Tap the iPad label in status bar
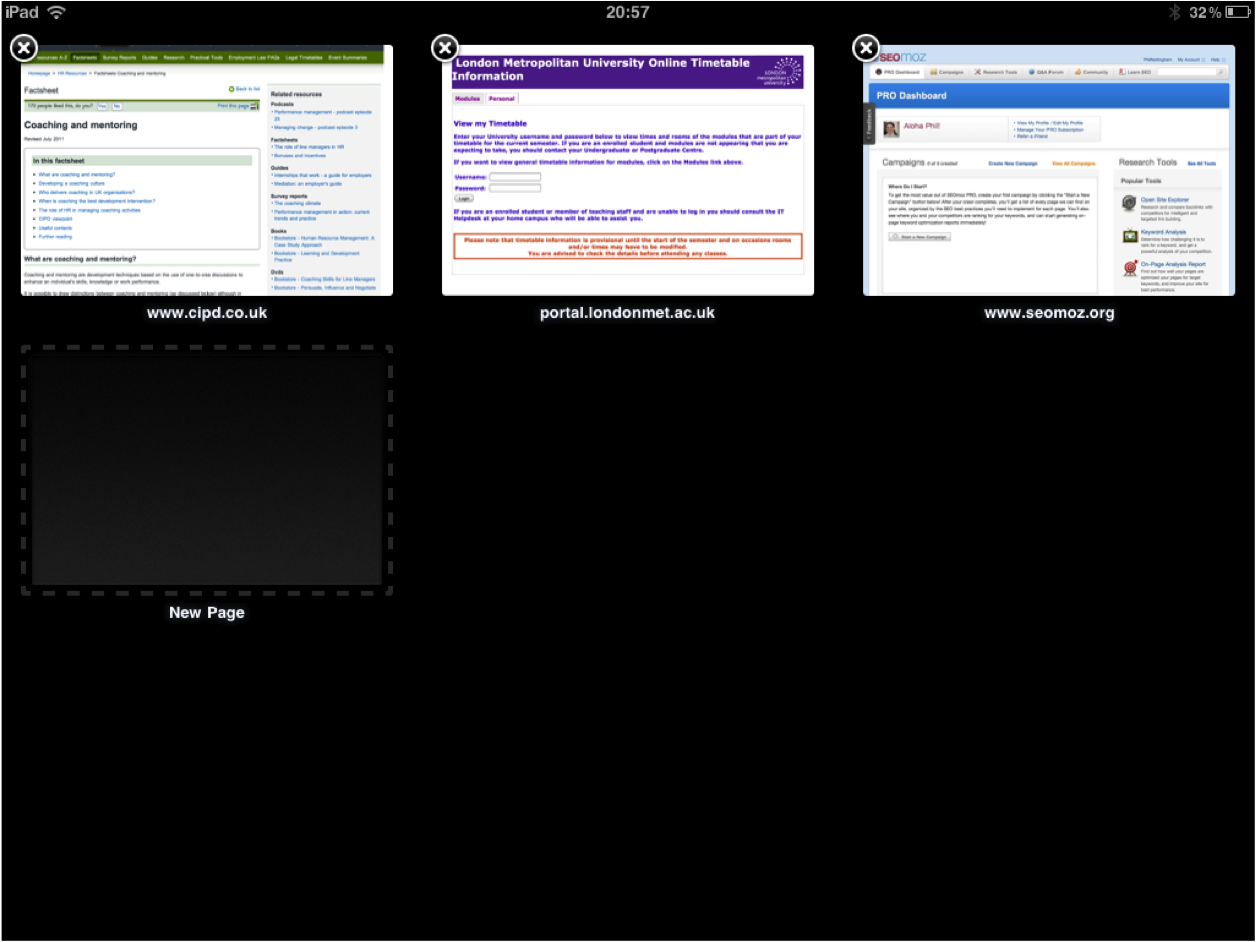Image resolution: width=1256 pixels, height=942 pixels. point(21,12)
